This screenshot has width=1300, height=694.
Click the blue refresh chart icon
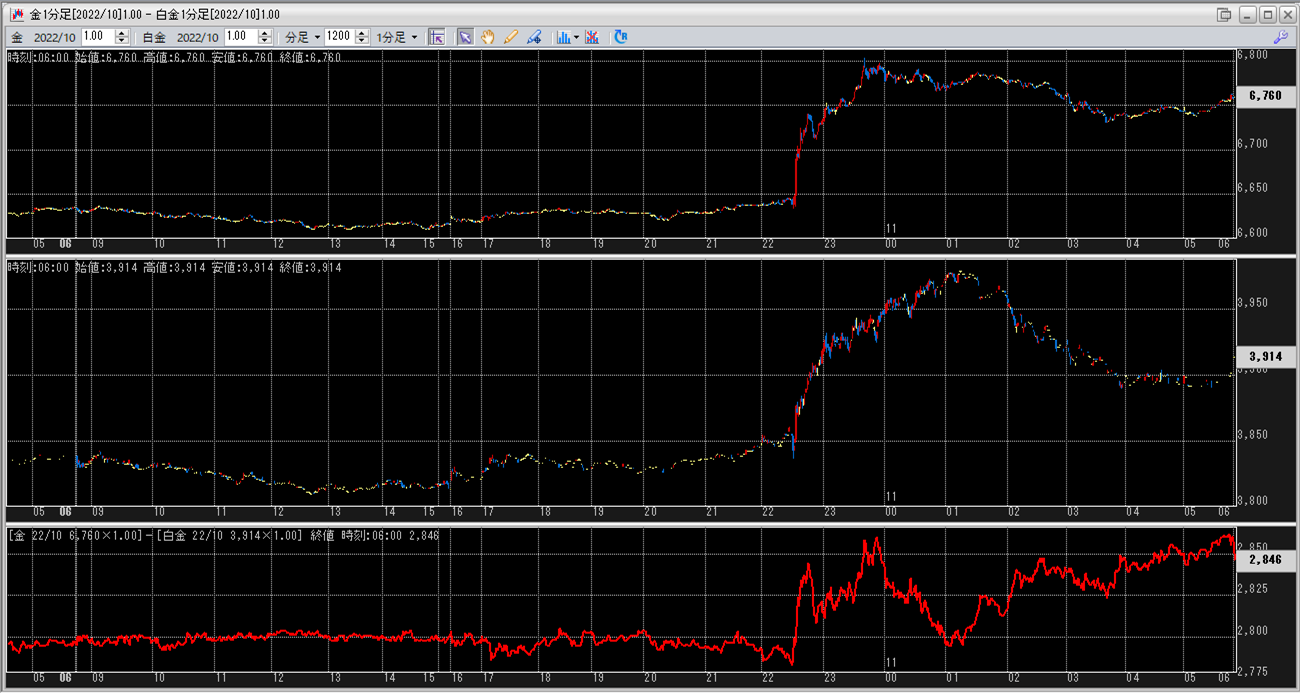point(621,37)
